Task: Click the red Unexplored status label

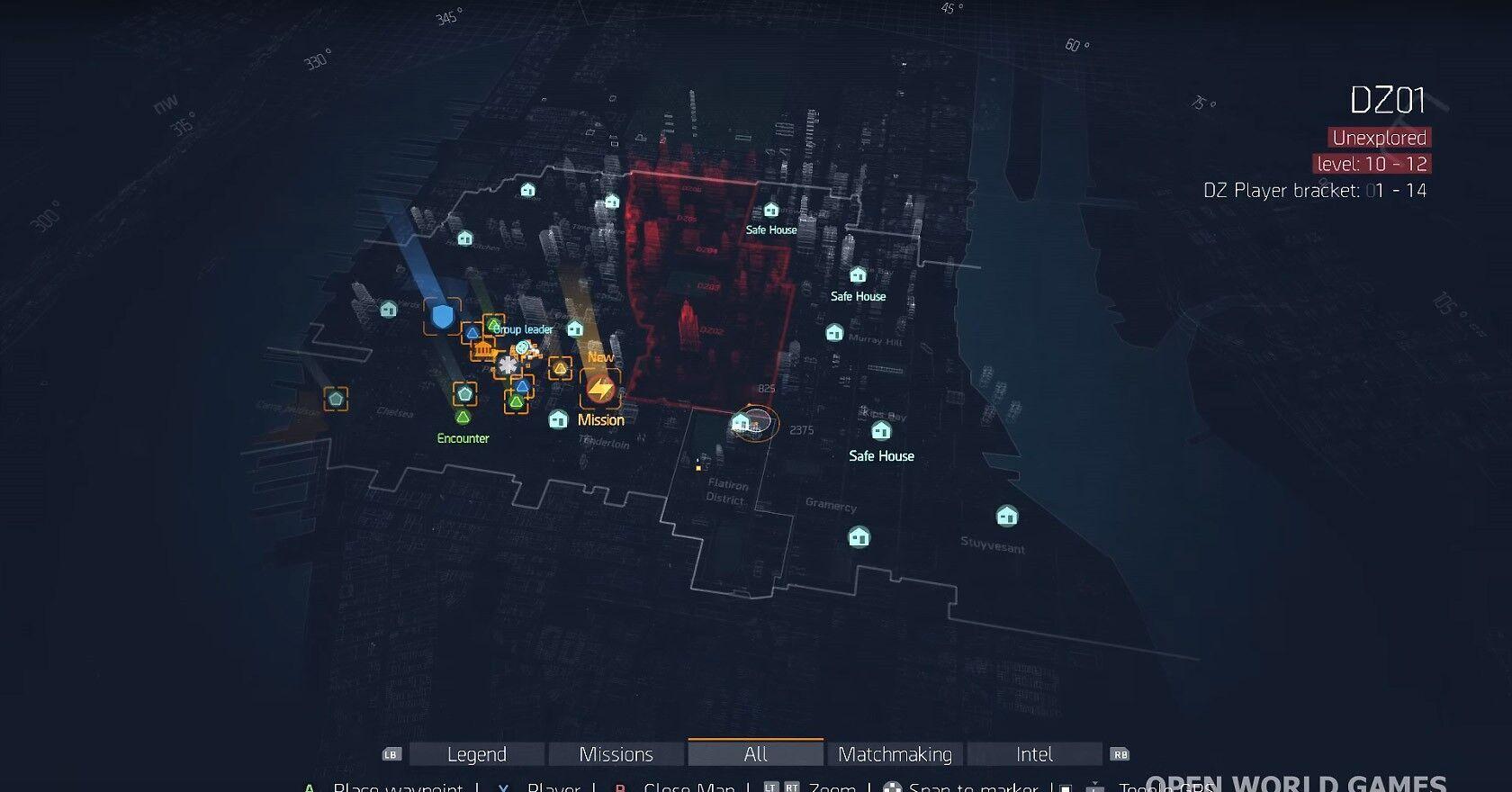Action: pyautogui.click(x=1379, y=138)
